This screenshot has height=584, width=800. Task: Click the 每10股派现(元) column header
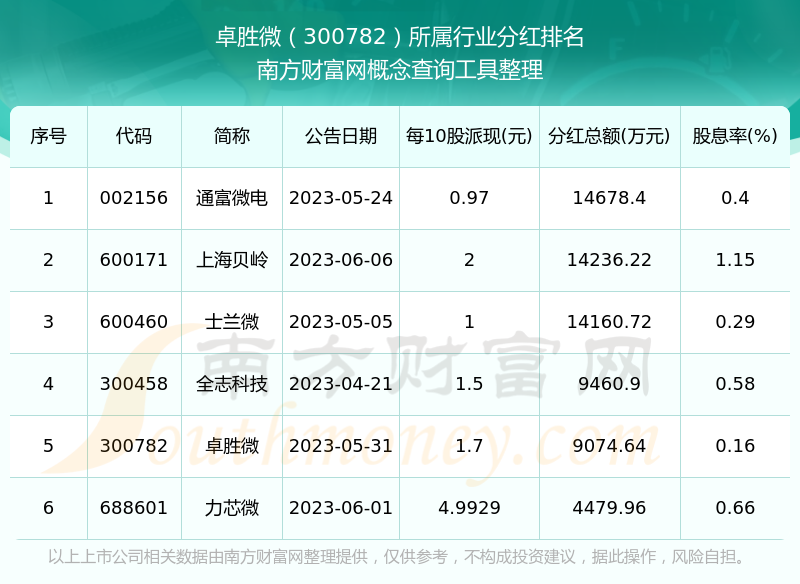[x=469, y=136]
